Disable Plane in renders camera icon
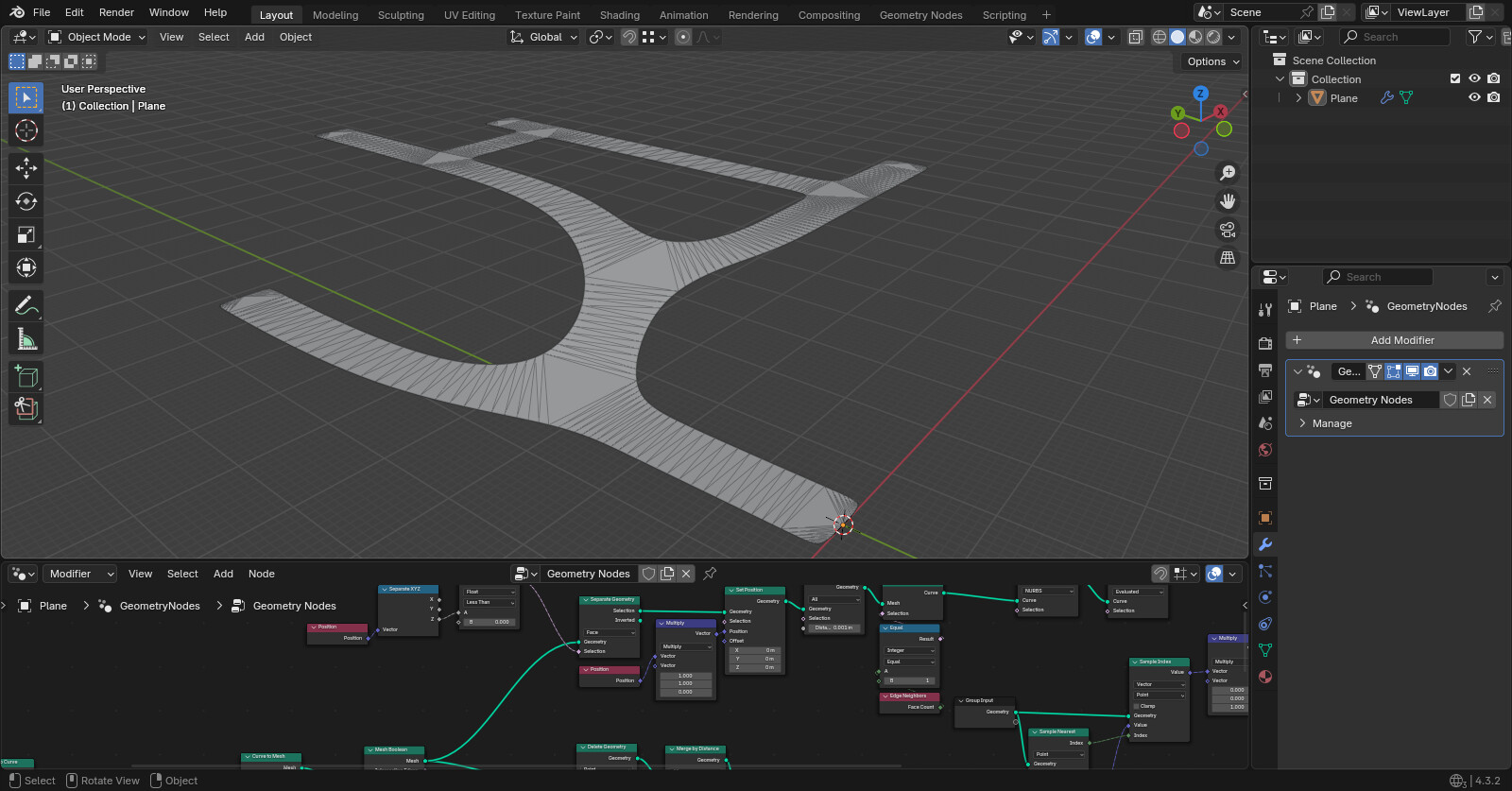The width and height of the screenshot is (1512, 791). tap(1493, 97)
